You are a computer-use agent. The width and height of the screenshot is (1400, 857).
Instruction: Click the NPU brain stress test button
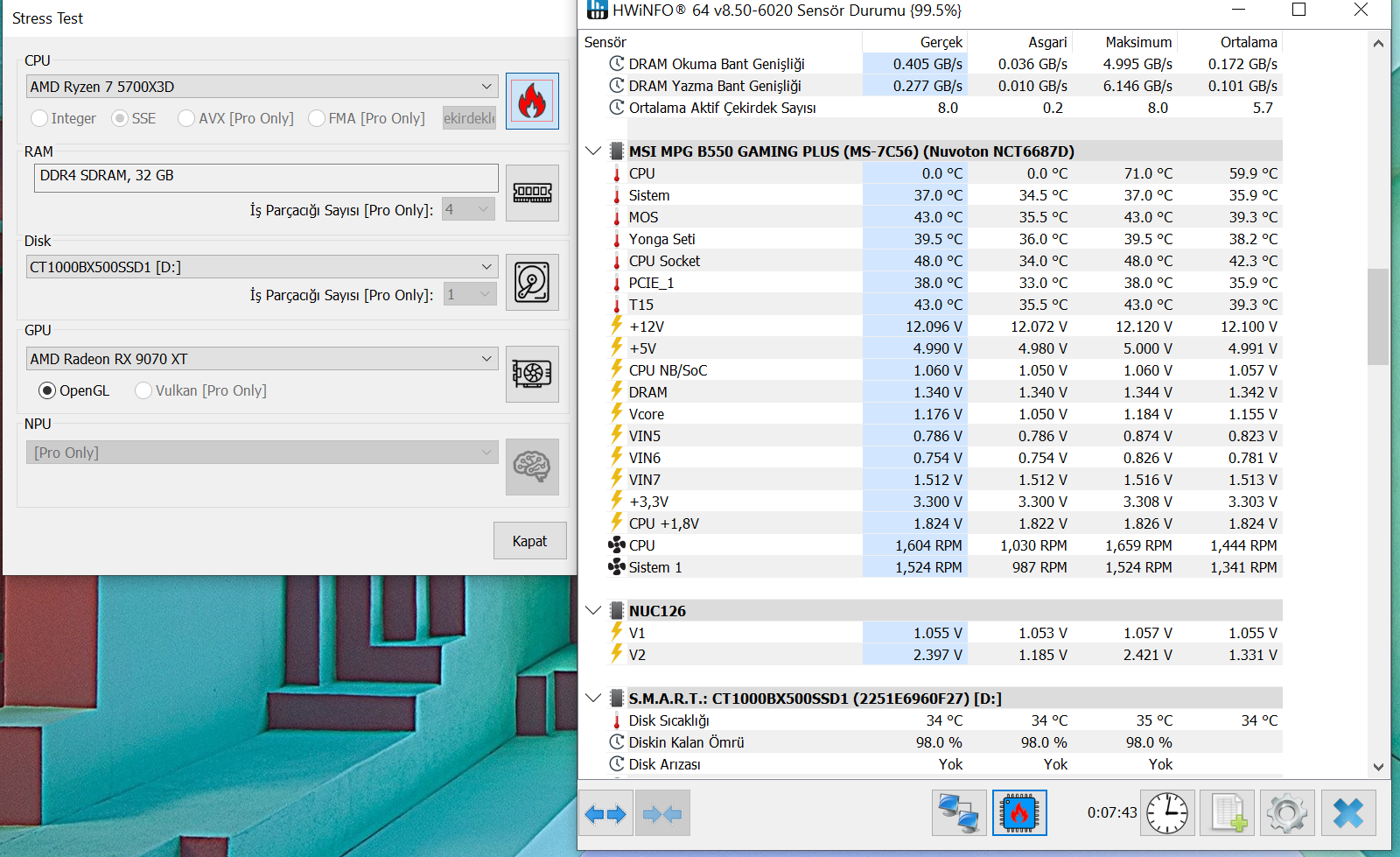[532, 467]
